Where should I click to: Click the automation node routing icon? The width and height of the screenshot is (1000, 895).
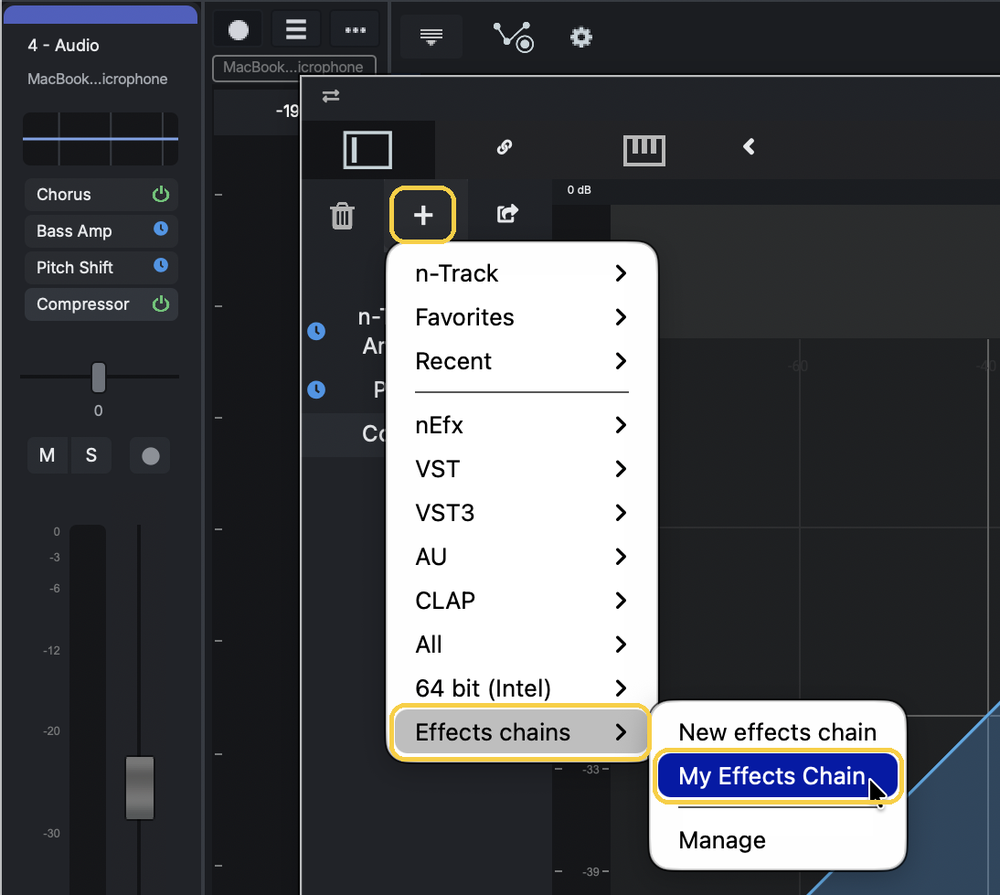[513, 37]
